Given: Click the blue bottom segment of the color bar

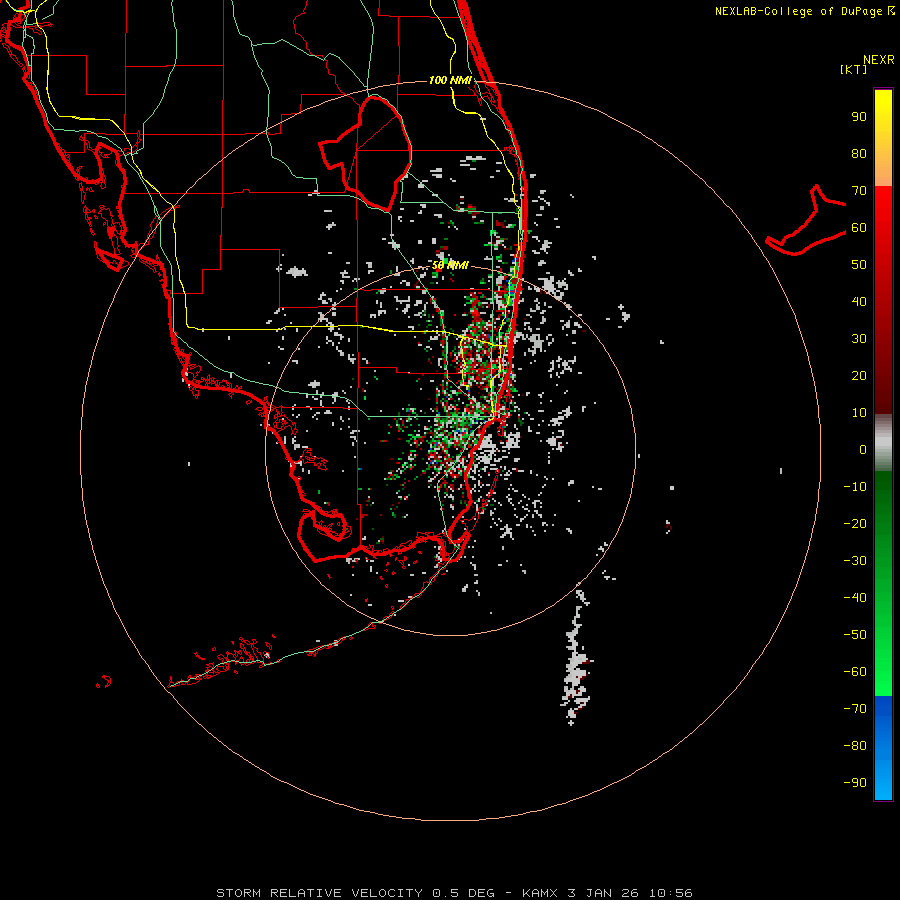Looking at the screenshot, I should (883, 748).
